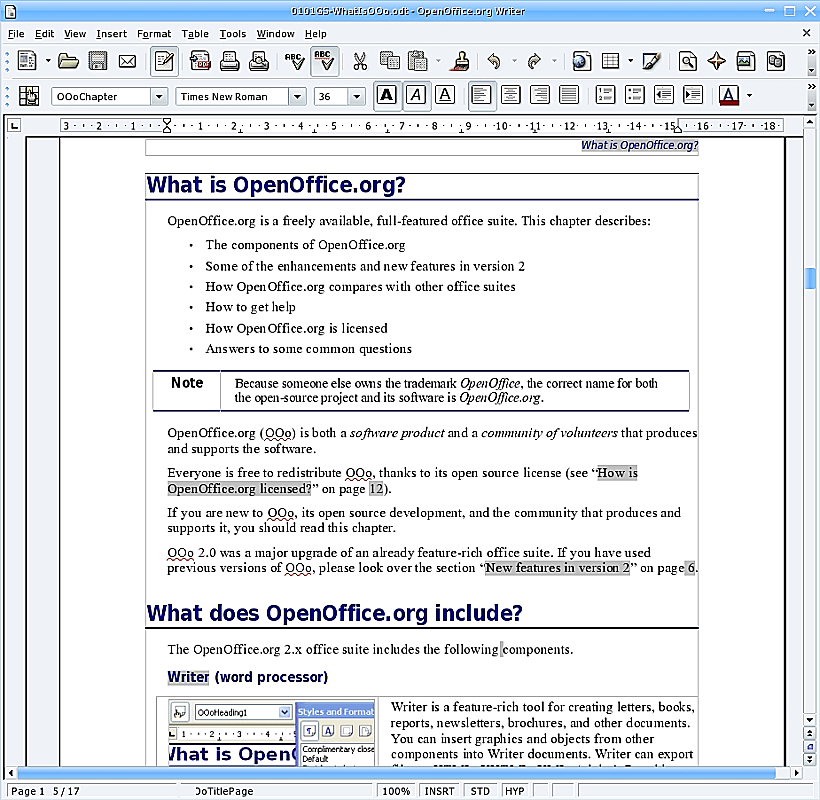This screenshot has height=800, width=820.
Task: Toggle bold formatting
Action: (388, 94)
